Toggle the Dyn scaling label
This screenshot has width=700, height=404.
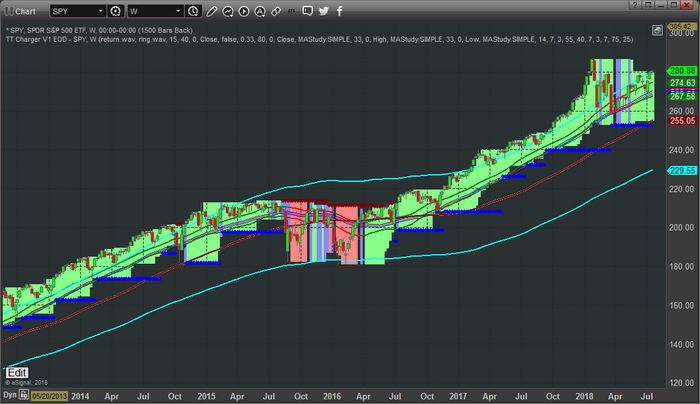pyautogui.click(x=12, y=396)
